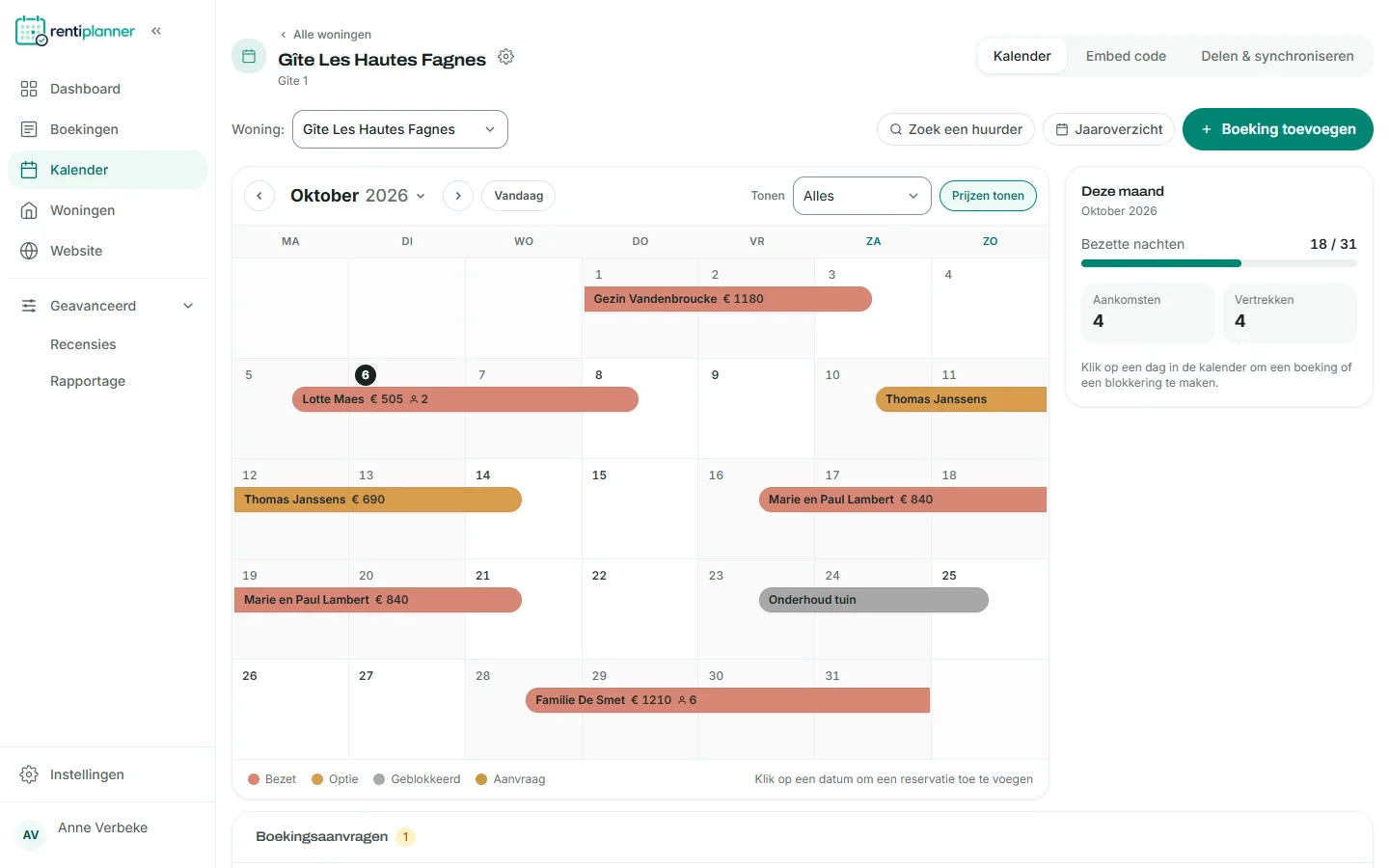Screen dimensions: 1389x868
Task: Click calendar day 4
Action: 990,308
